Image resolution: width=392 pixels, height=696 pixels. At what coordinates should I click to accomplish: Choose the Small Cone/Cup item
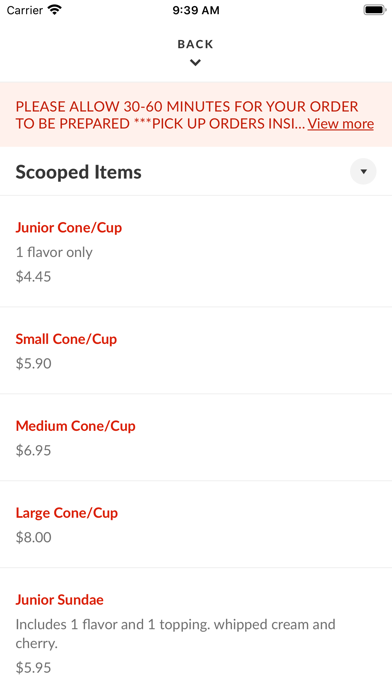click(196, 351)
